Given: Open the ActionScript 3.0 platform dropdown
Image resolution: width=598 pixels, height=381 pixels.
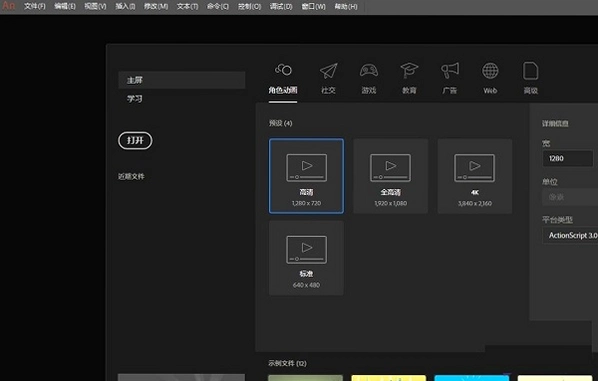Looking at the screenshot, I should (x=570, y=235).
